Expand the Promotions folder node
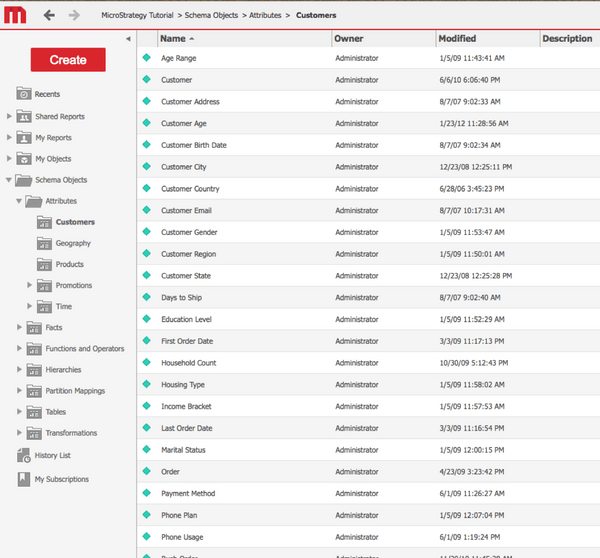 coord(29,285)
